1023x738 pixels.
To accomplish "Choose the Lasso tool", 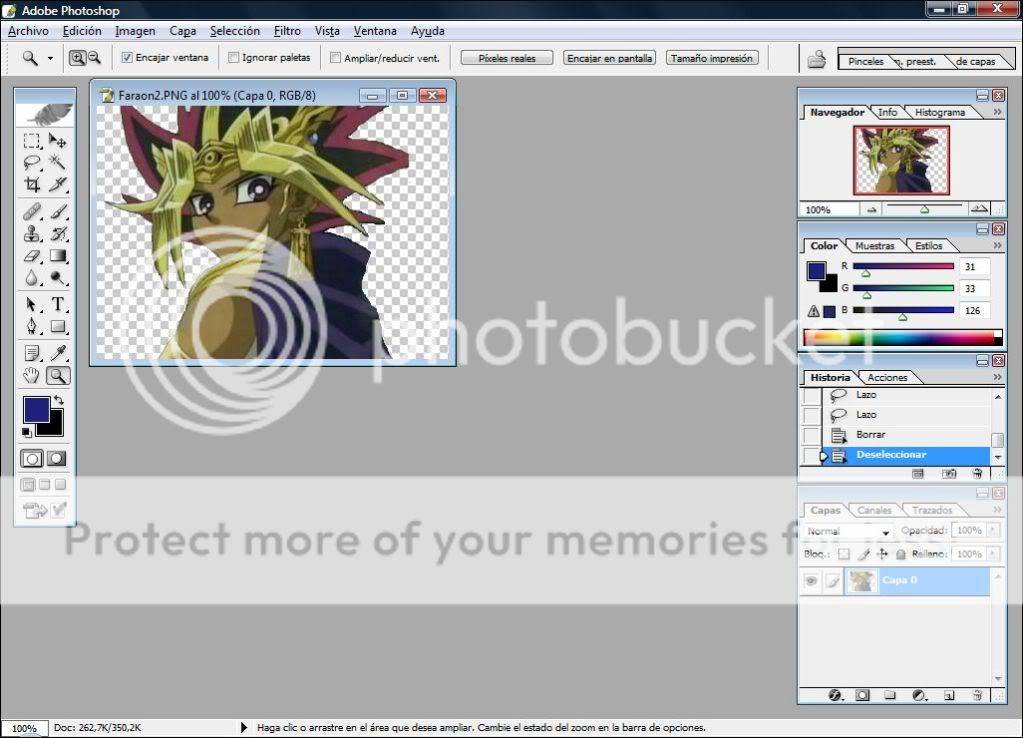I will (32, 162).
